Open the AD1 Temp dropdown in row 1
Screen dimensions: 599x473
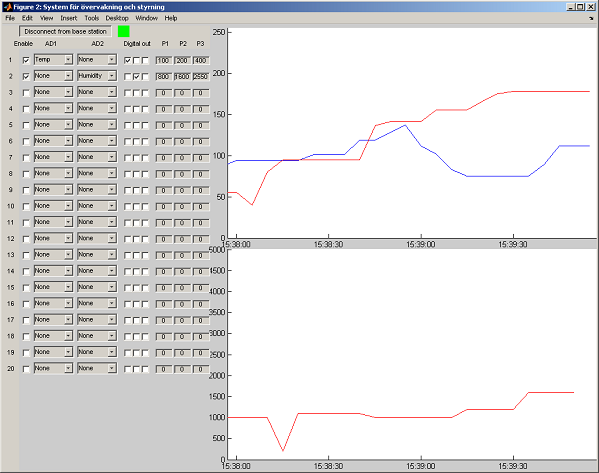click(x=53, y=60)
